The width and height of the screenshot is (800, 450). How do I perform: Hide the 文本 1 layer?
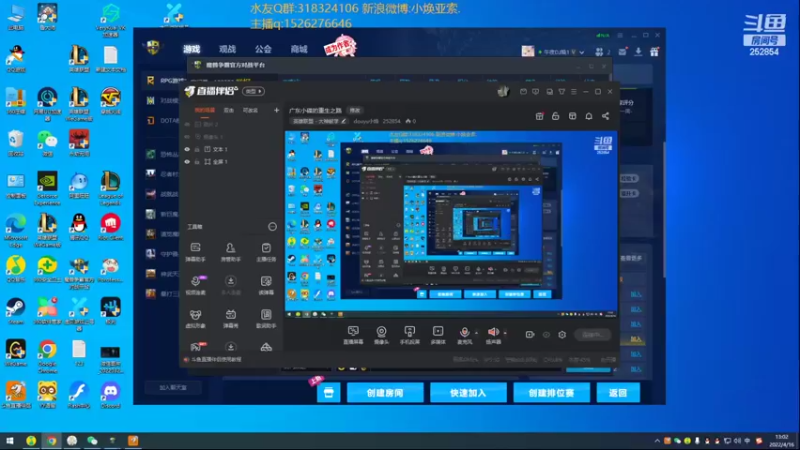[x=187, y=149]
